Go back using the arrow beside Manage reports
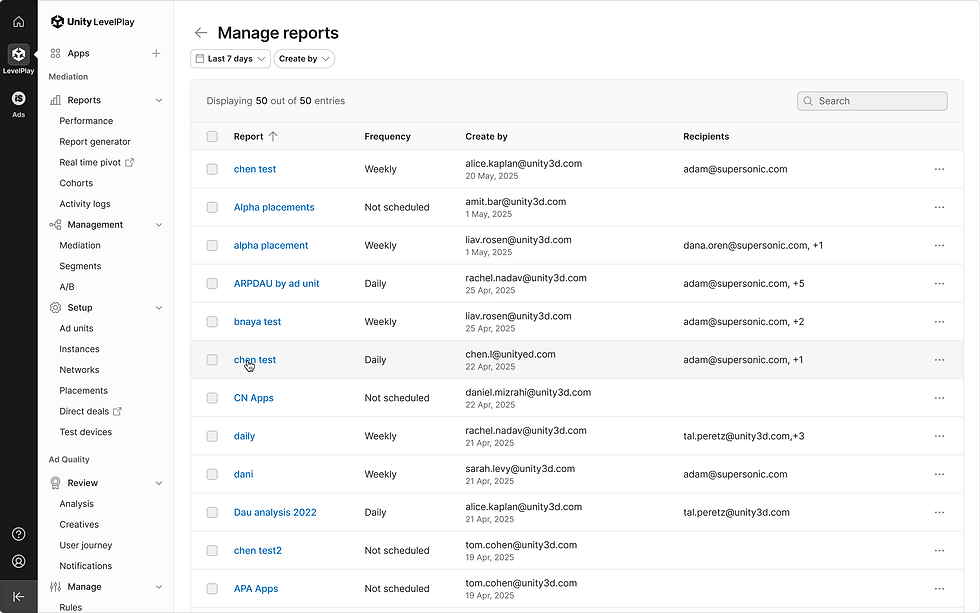 [x=201, y=32]
